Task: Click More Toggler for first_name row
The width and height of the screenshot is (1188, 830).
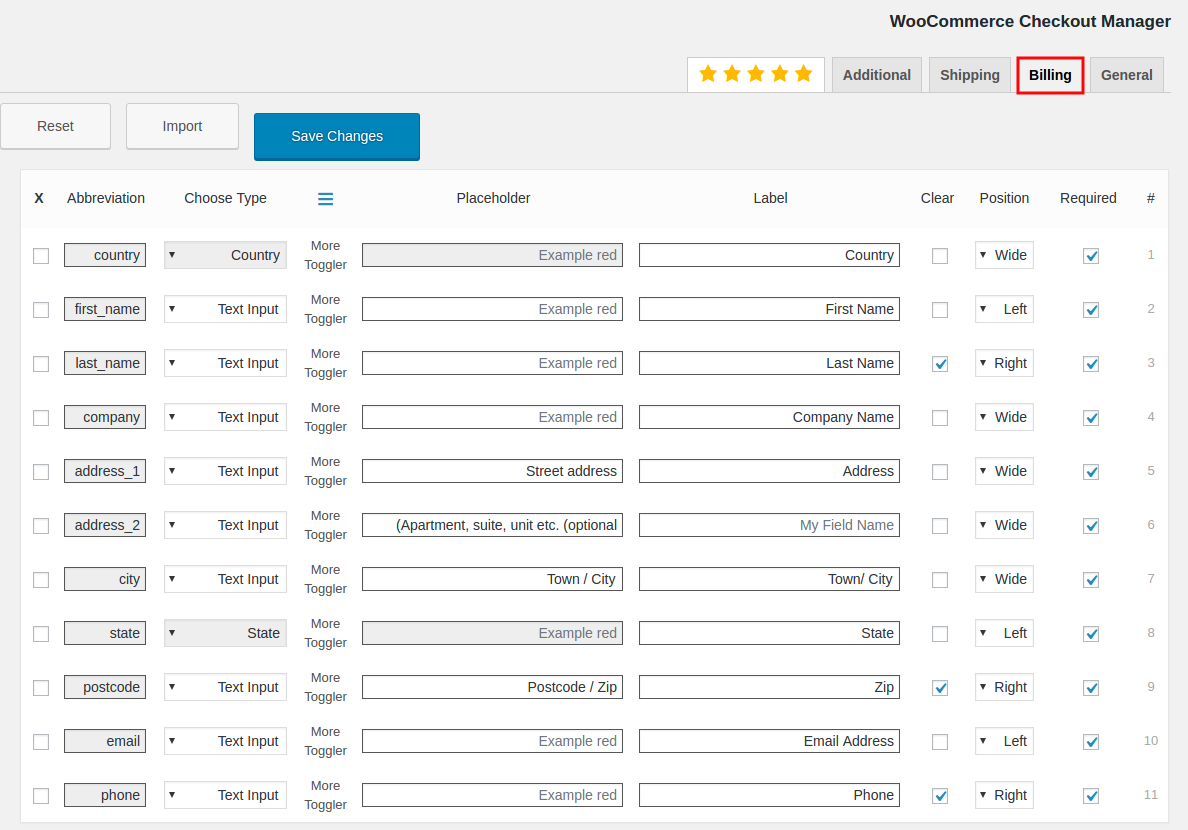Action: pyautogui.click(x=325, y=309)
